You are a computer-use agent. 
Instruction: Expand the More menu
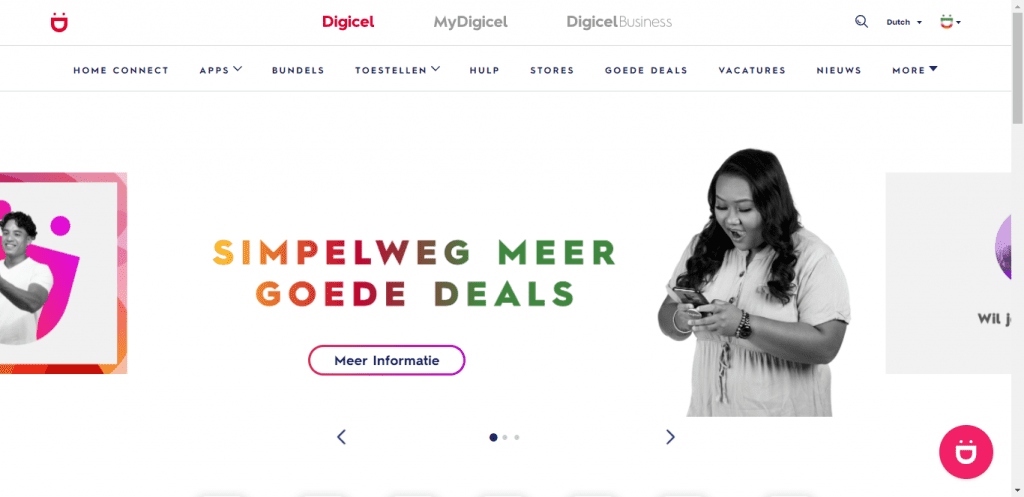915,70
